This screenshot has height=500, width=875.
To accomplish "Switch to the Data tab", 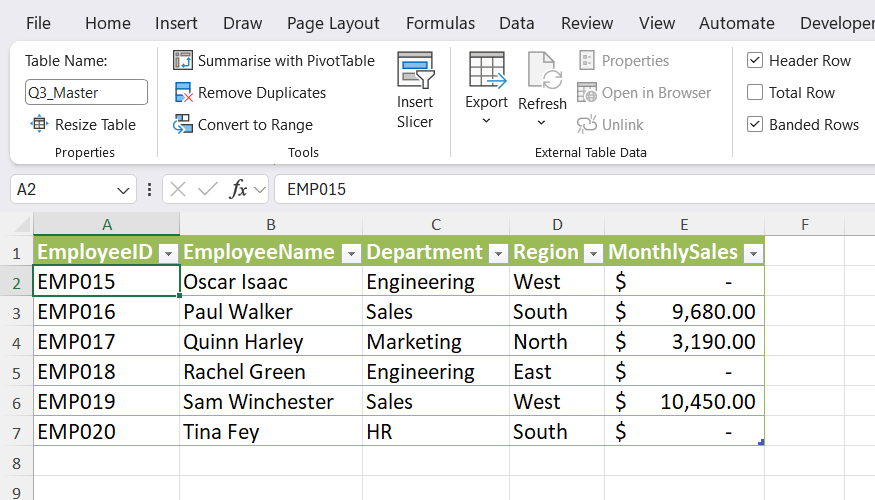I will tap(517, 23).
